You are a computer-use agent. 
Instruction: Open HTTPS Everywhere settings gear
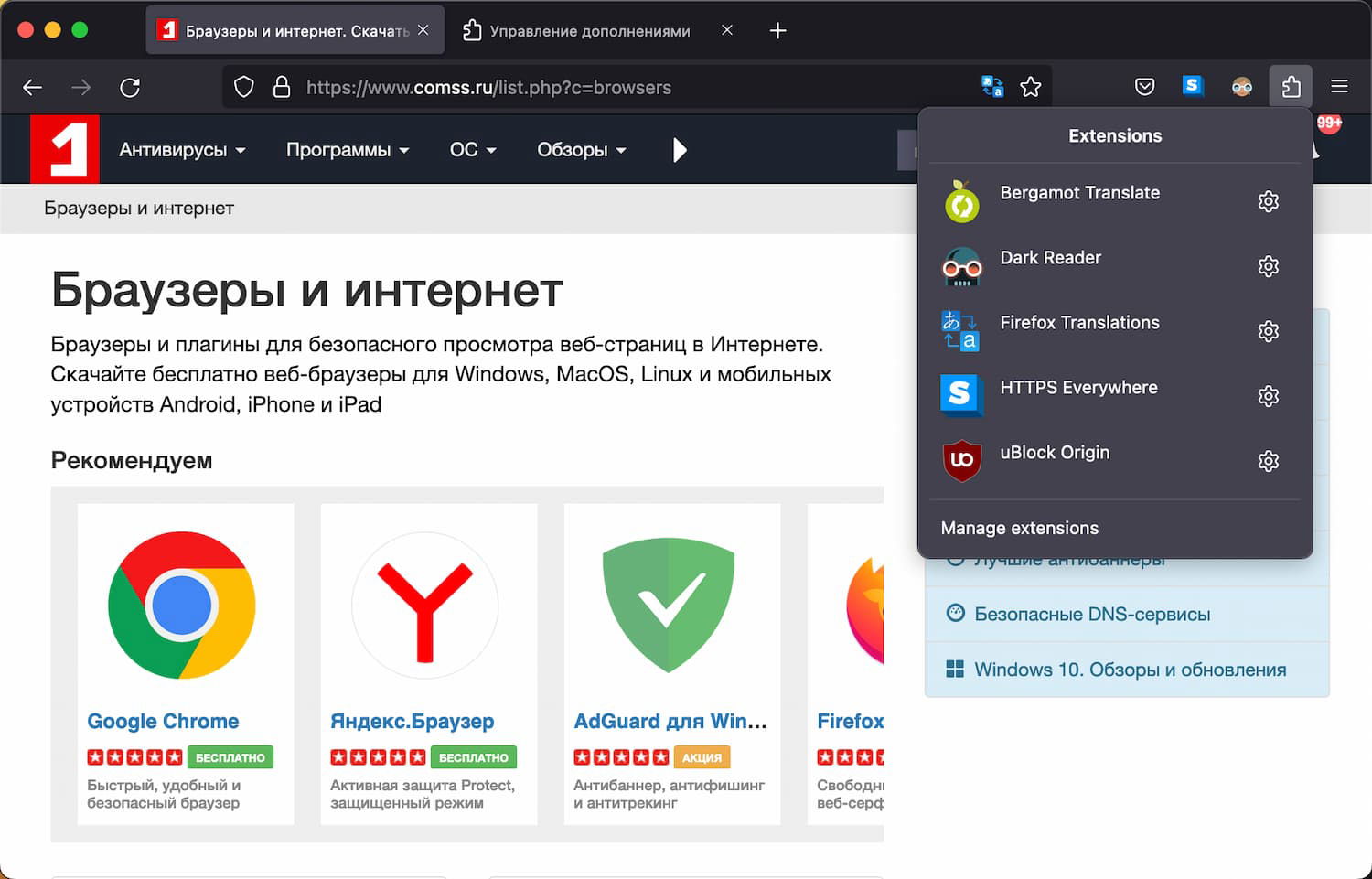(1268, 396)
